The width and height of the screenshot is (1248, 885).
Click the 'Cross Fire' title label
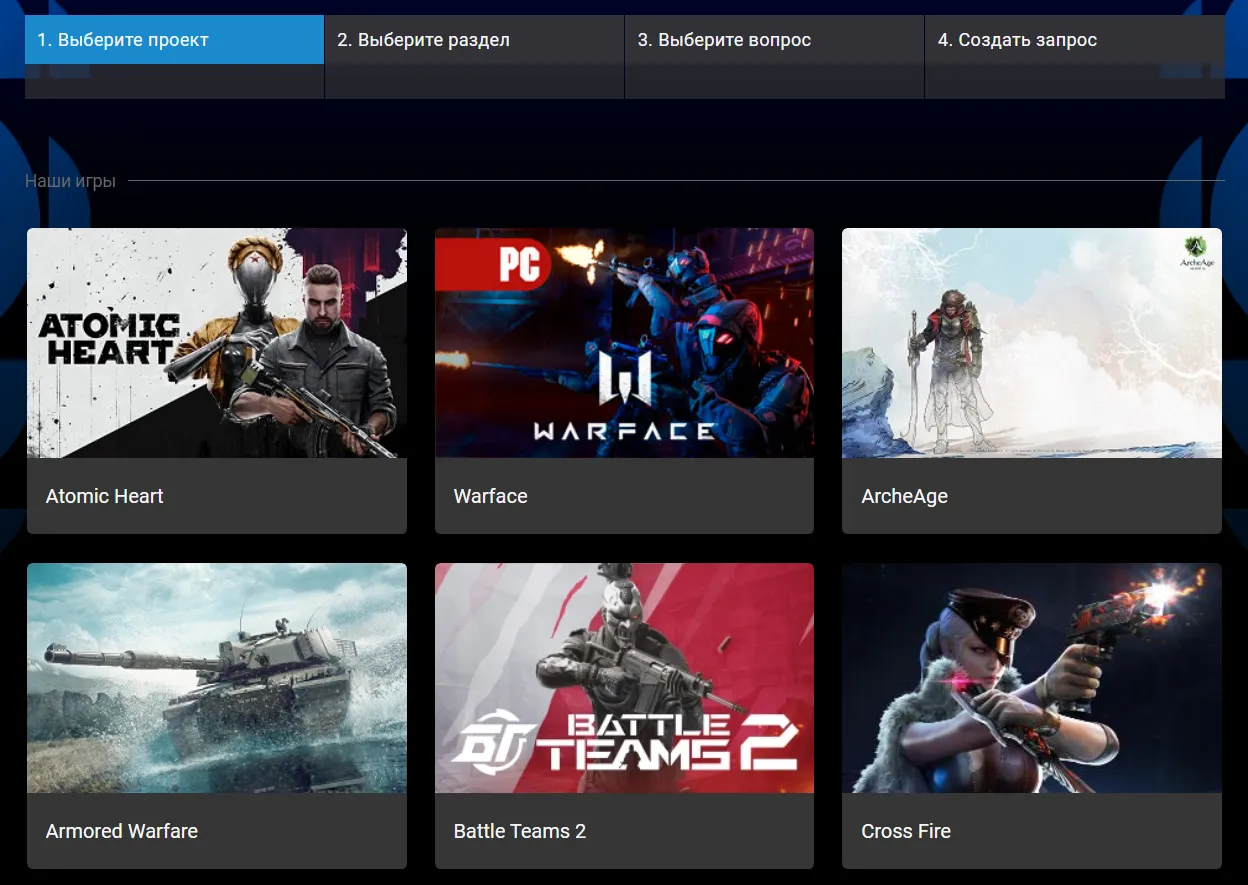(906, 831)
